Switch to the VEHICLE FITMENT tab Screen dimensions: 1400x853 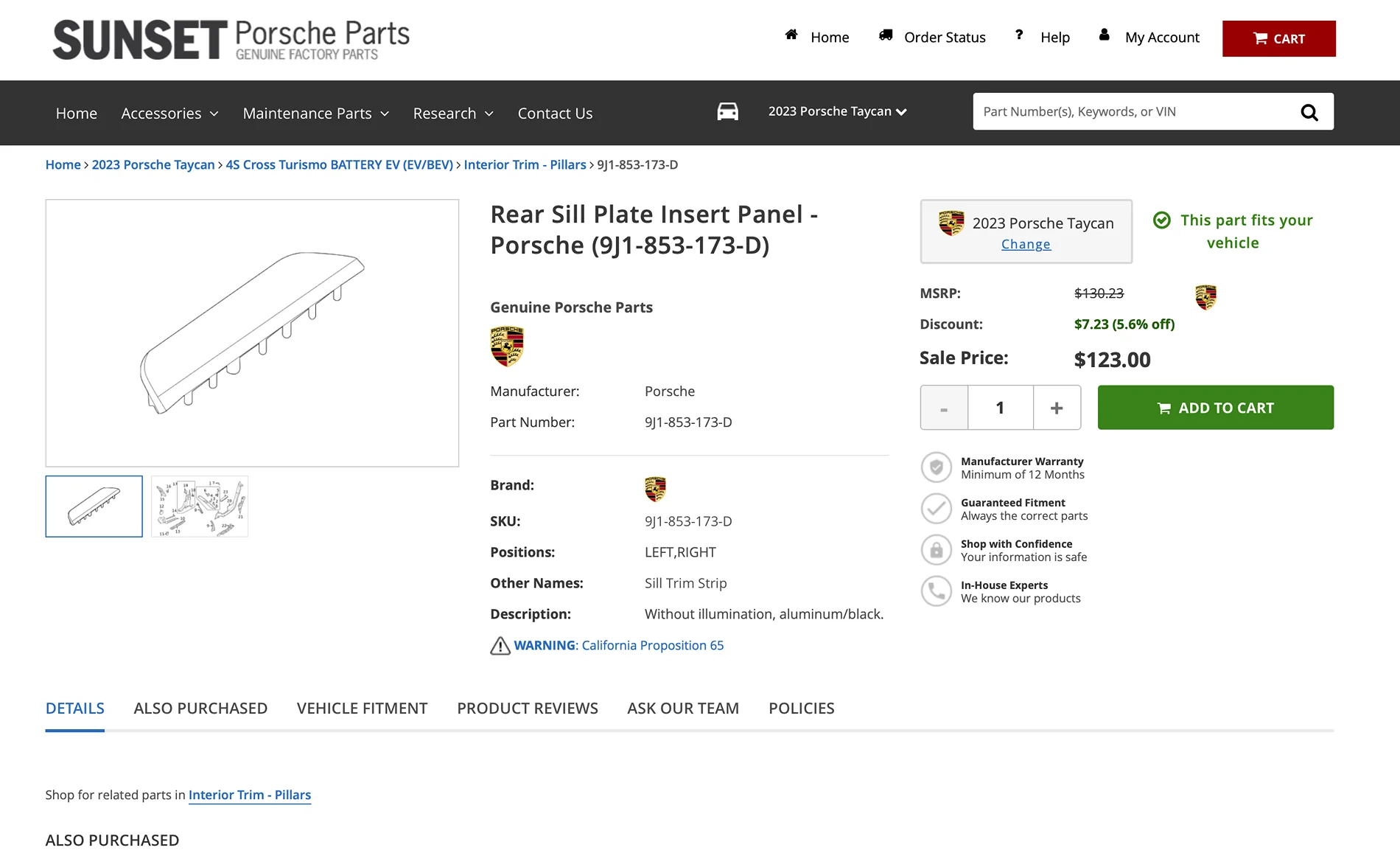coord(362,708)
